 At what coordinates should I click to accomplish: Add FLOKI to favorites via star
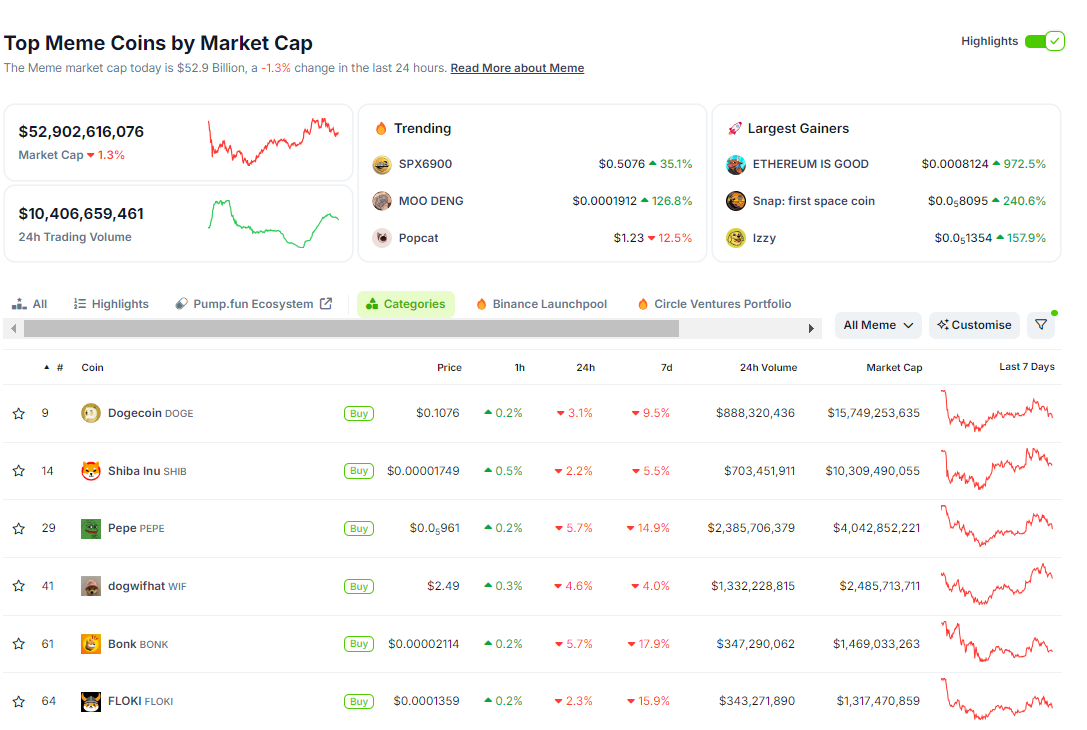tap(19, 702)
